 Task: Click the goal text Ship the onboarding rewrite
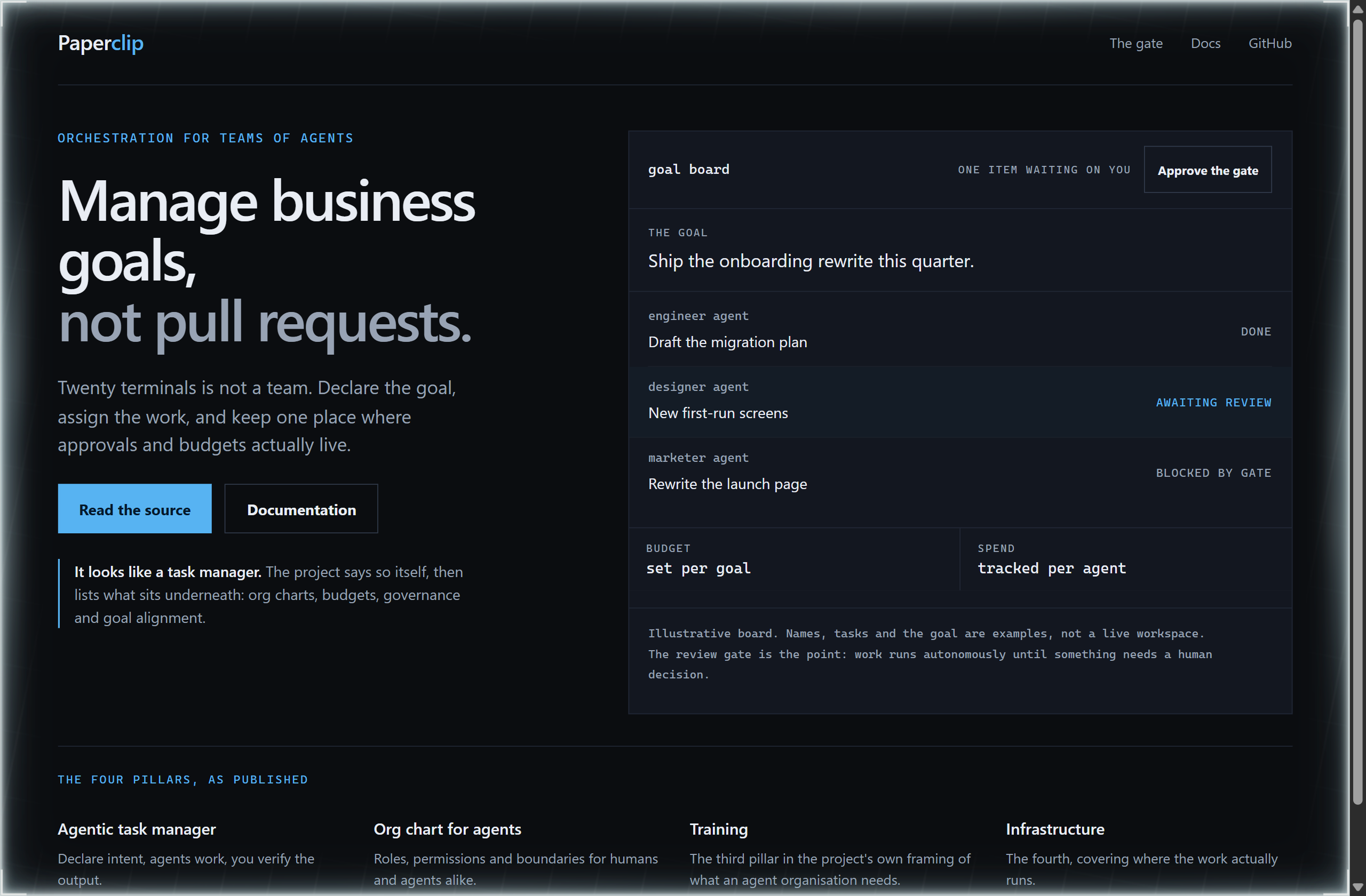tap(811, 261)
